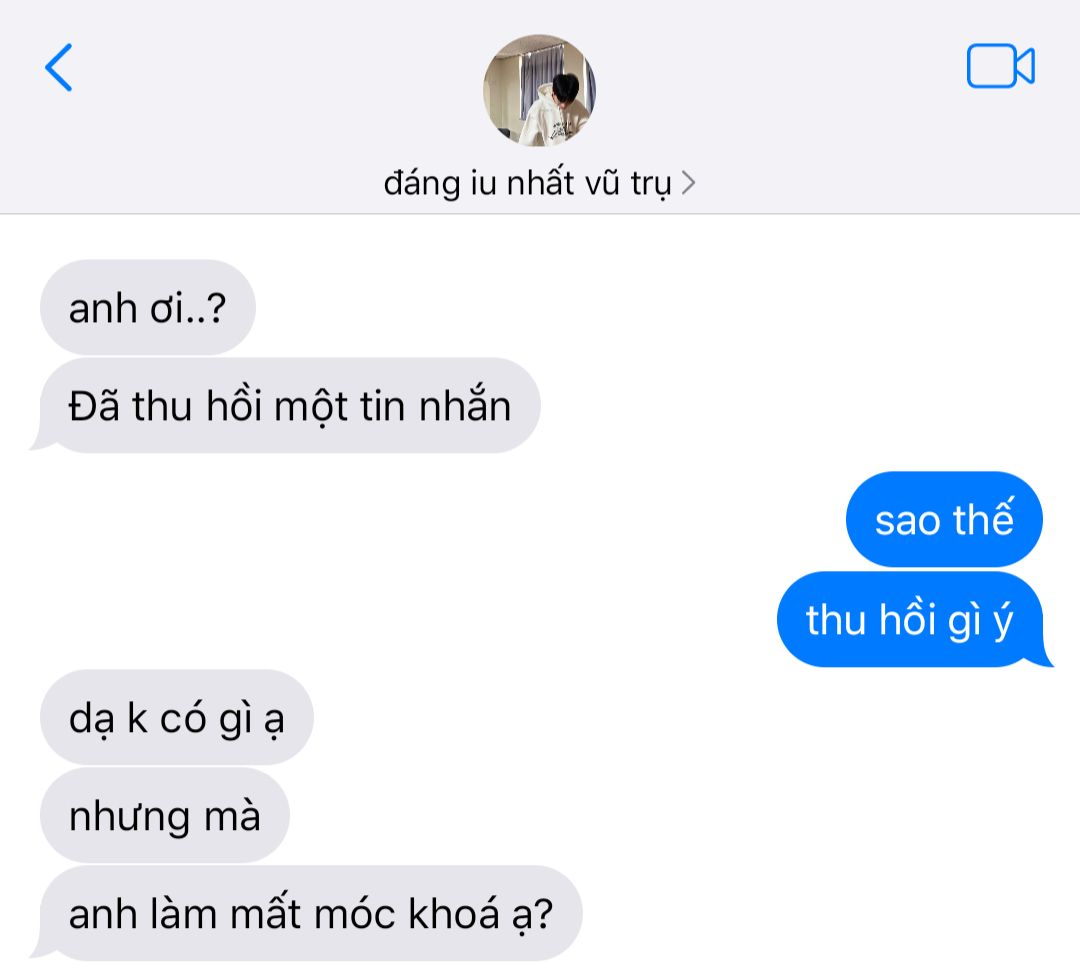Select the 'anh ơi..?' message bubble
The image size is (1080, 975).
(148, 307)
